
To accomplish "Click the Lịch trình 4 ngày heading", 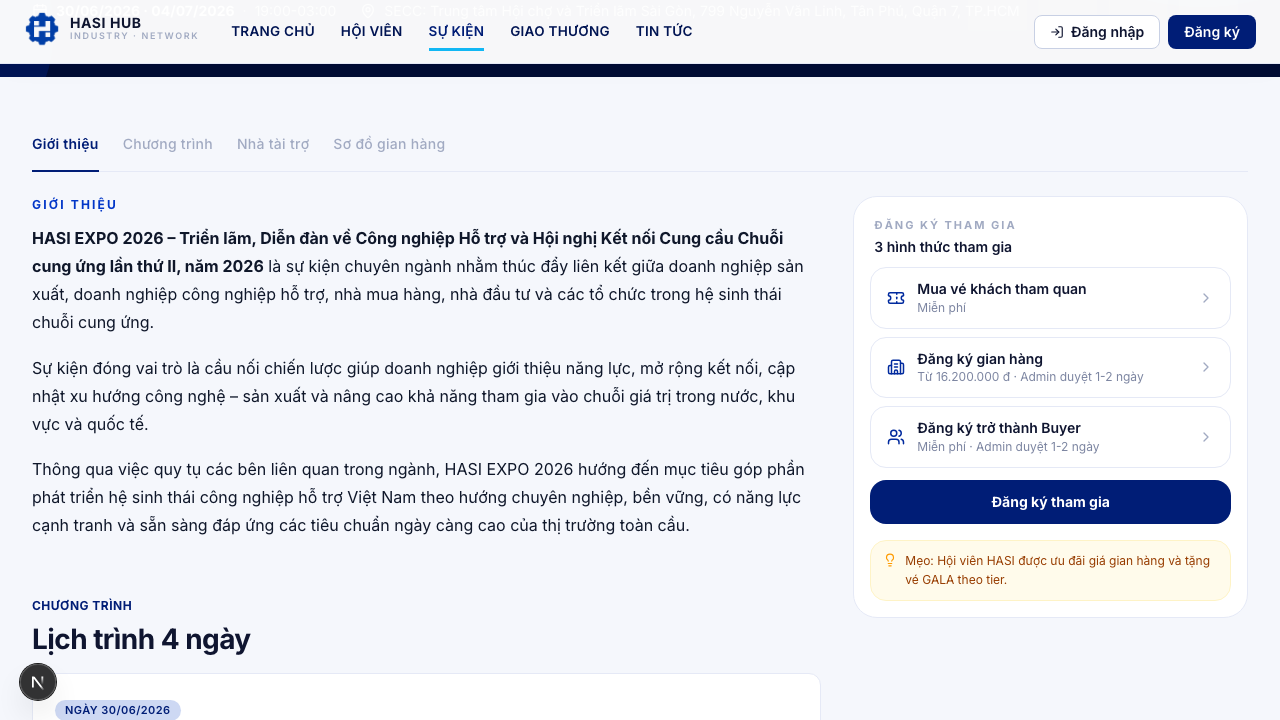I will (x=141, y=639).
